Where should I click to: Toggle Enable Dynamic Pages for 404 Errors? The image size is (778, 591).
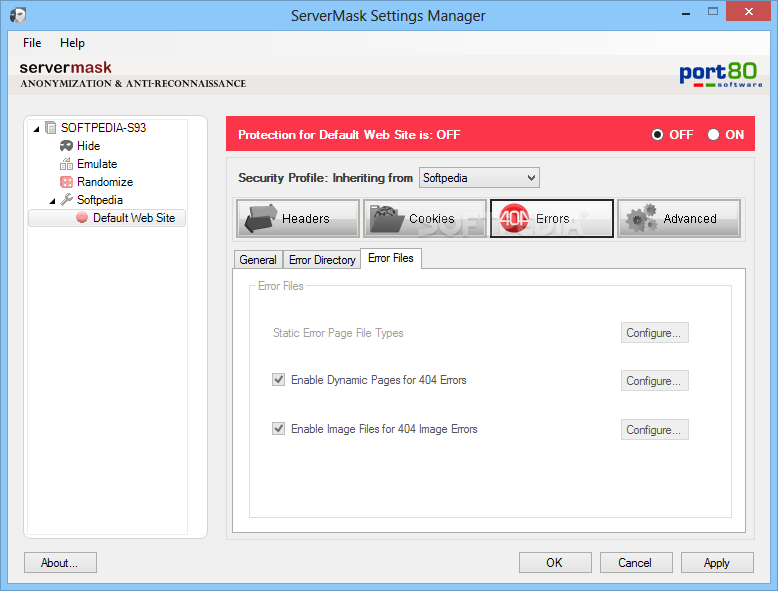click(278, 380)
